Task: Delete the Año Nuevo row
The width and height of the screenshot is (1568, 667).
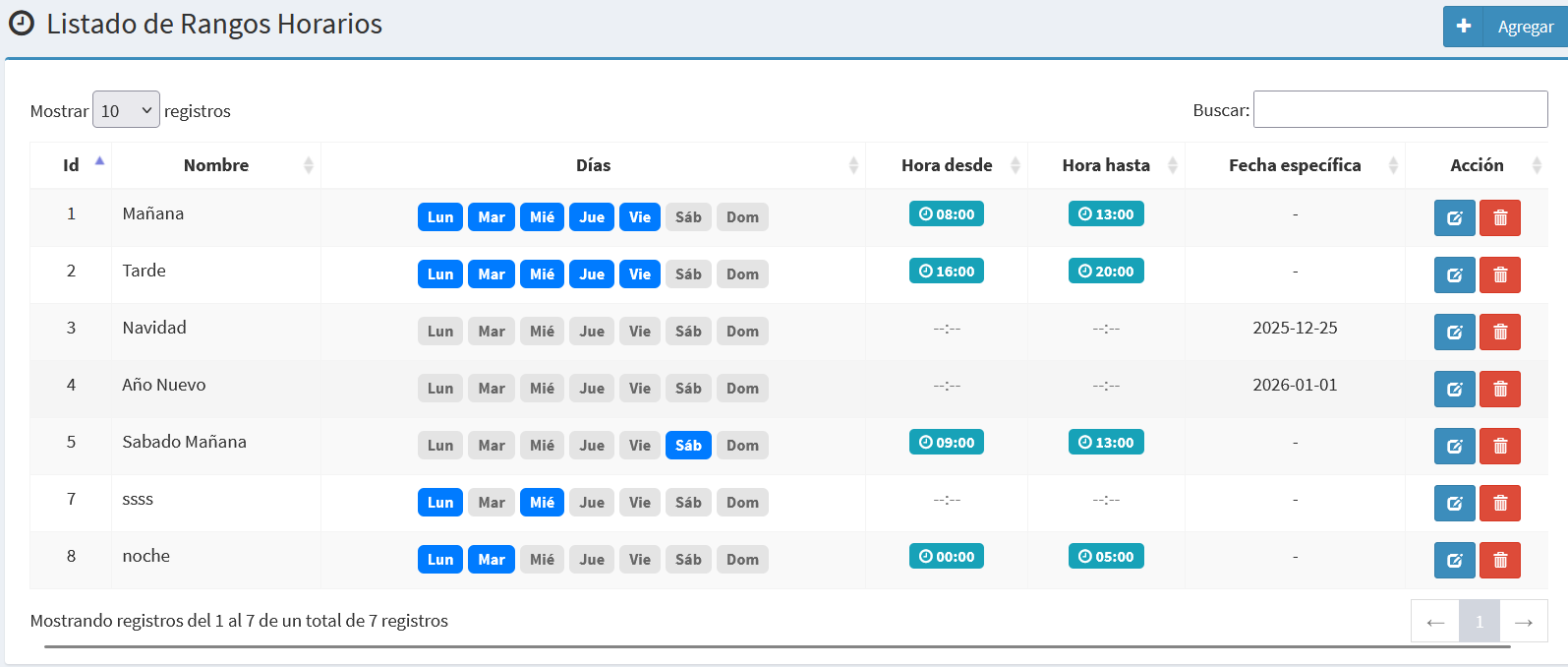Action: [x=1500, y=389]
